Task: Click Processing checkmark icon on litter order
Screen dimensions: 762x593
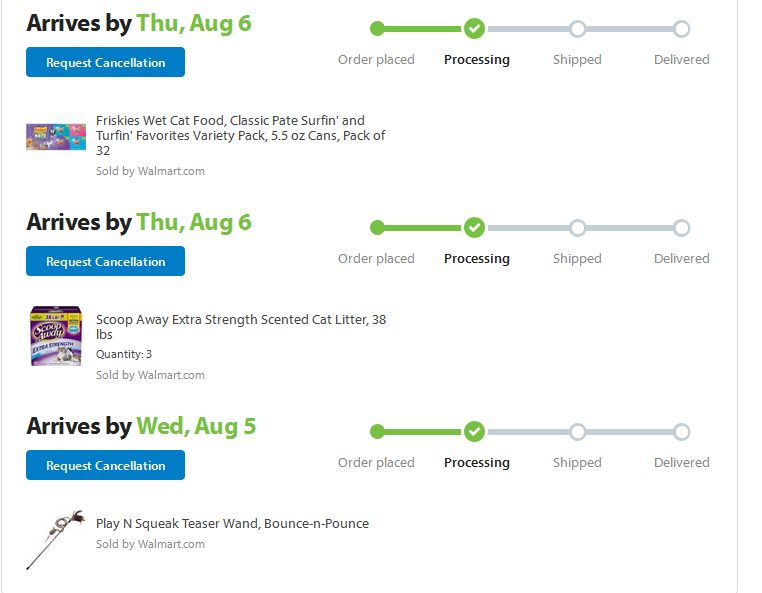Action: (475, 228)
